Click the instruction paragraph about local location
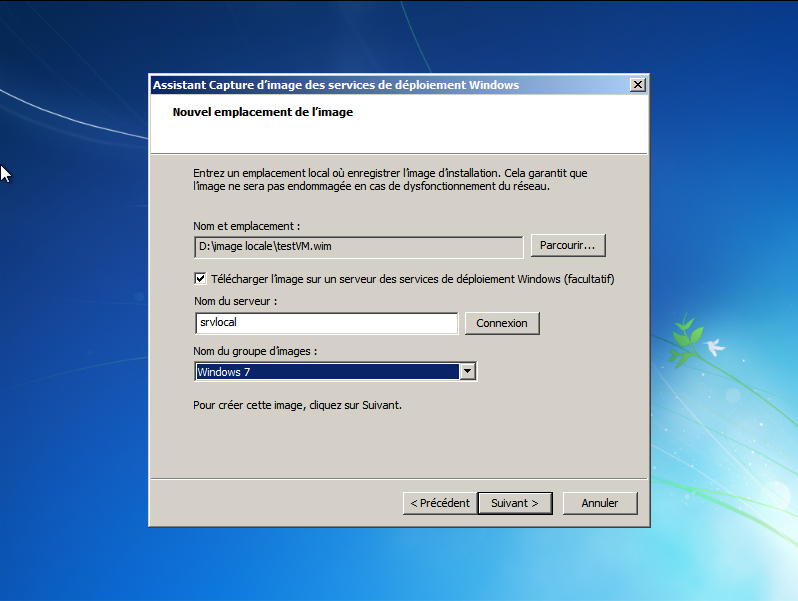 pyautogui.click(x=391, y=179)
